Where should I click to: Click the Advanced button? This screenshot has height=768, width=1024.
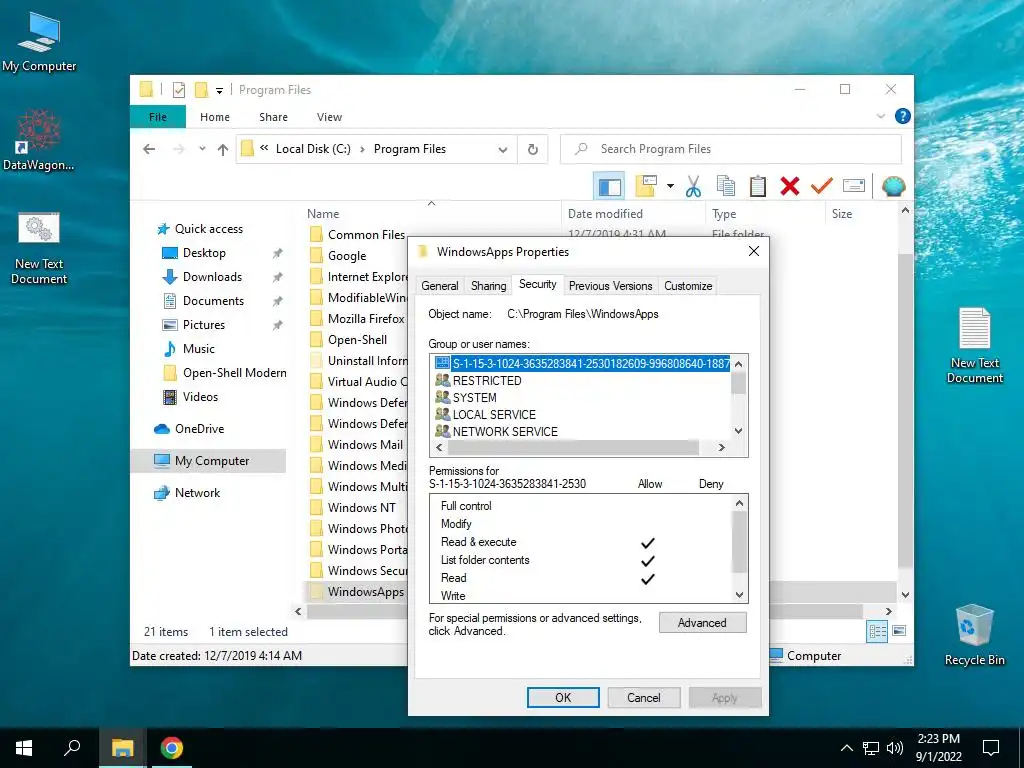point(702,623)
